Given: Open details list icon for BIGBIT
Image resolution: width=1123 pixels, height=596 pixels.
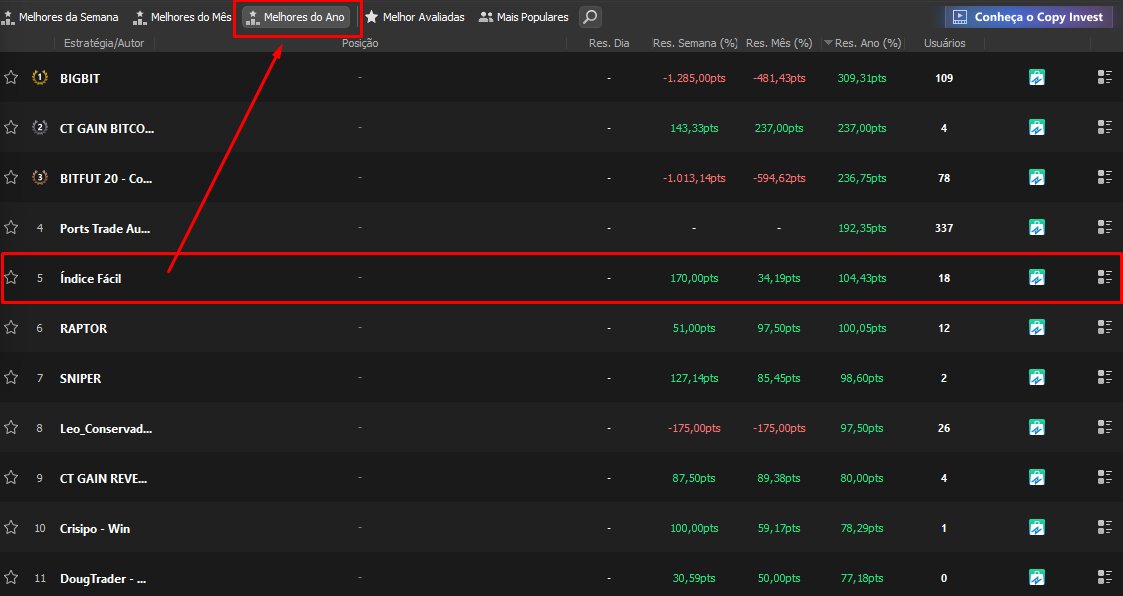Looking at the screenshot, I should (1104, 77).
